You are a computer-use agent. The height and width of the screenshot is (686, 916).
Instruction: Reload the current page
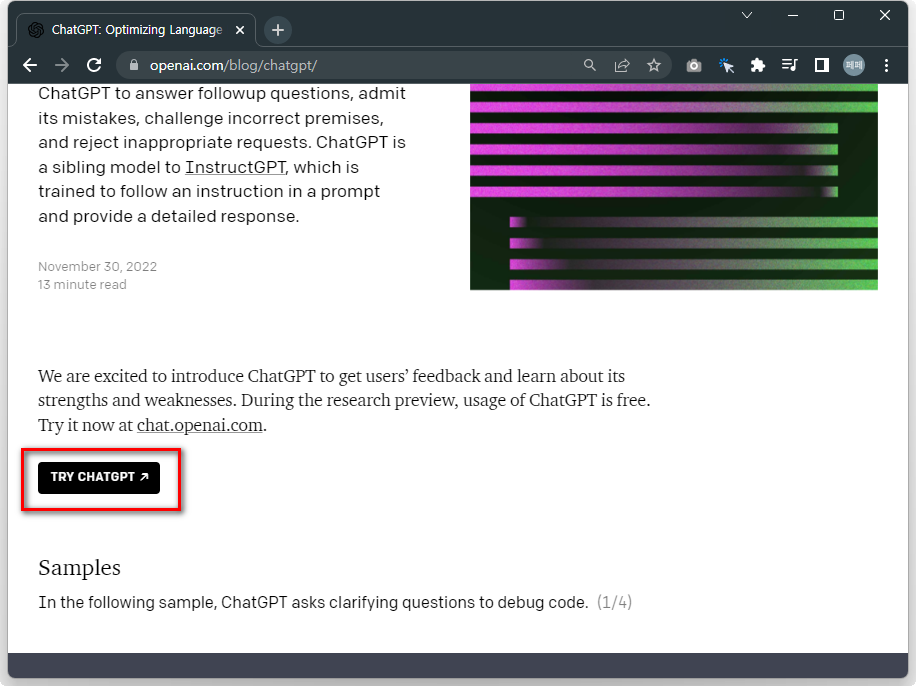[94, 65]
